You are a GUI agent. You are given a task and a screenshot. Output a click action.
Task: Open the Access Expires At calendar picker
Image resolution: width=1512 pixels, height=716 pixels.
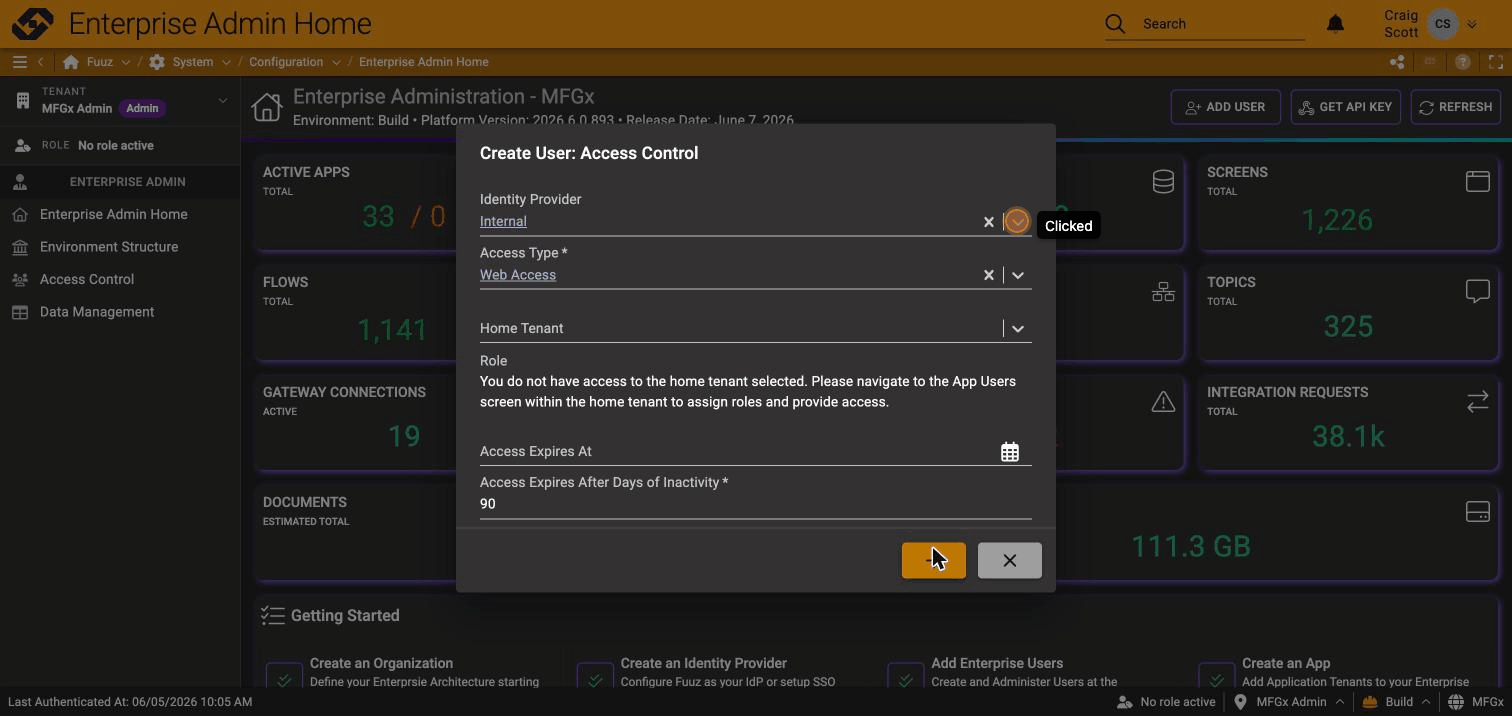click(1010, 452)
